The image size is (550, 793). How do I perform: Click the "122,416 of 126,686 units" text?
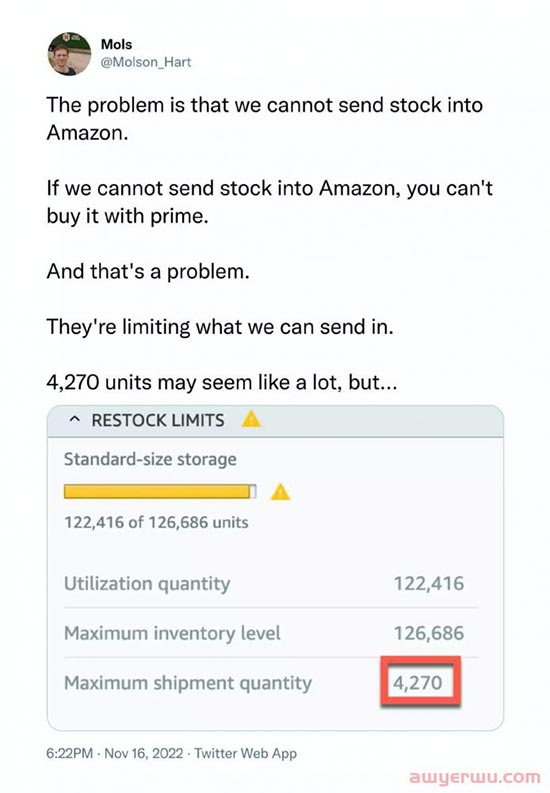(156, 522)
